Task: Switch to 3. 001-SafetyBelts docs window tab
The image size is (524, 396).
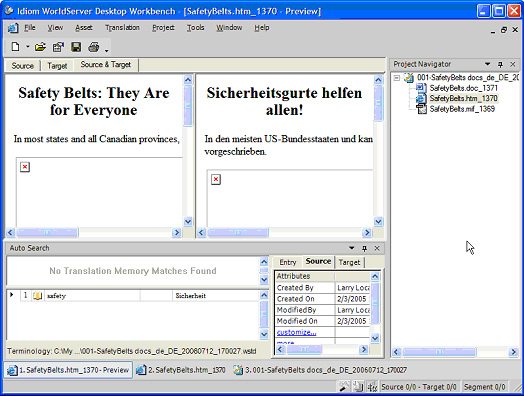Action: pos(320,370)
